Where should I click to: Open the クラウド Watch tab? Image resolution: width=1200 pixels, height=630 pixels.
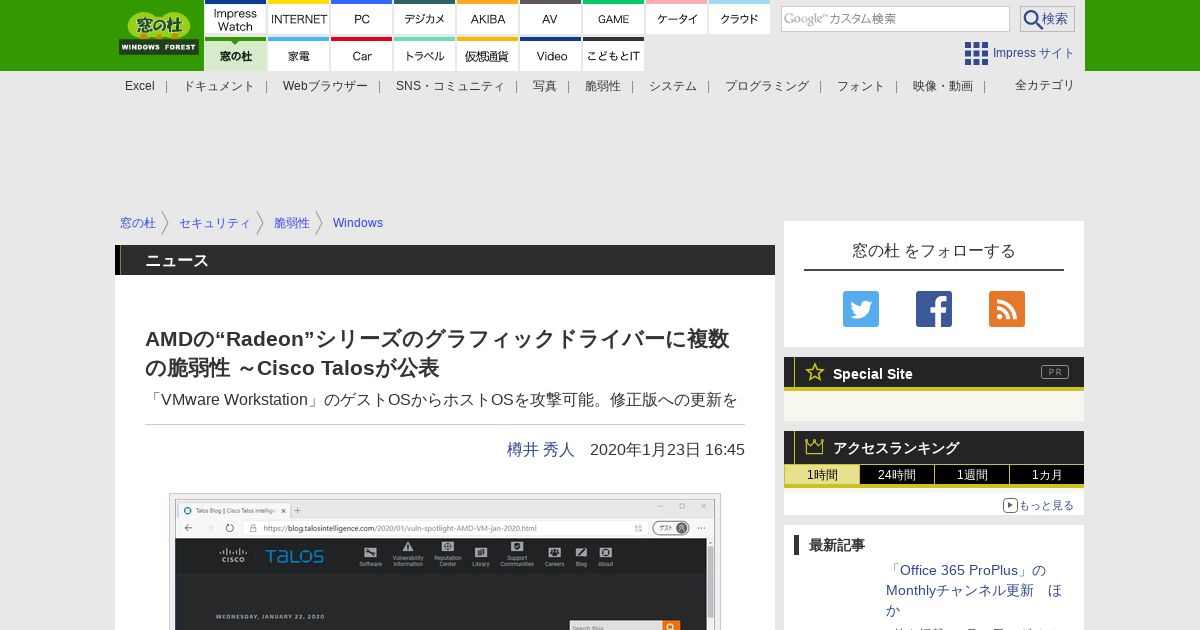tap(740, 18)
